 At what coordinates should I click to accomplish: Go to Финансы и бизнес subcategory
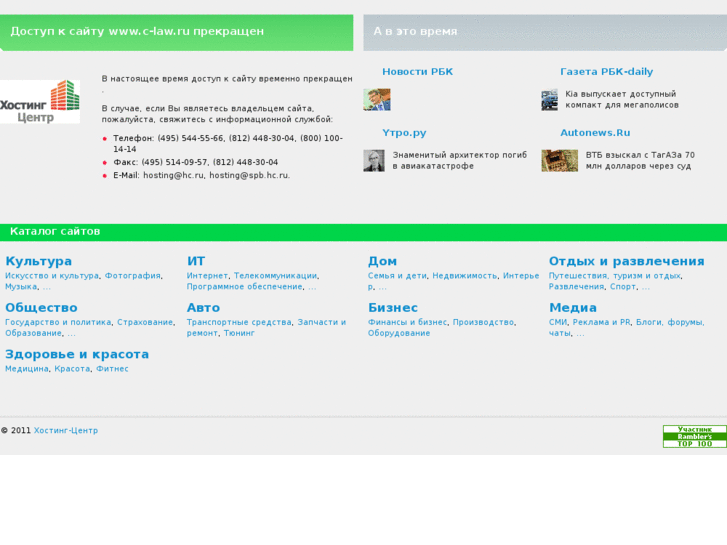pos(408,322)
